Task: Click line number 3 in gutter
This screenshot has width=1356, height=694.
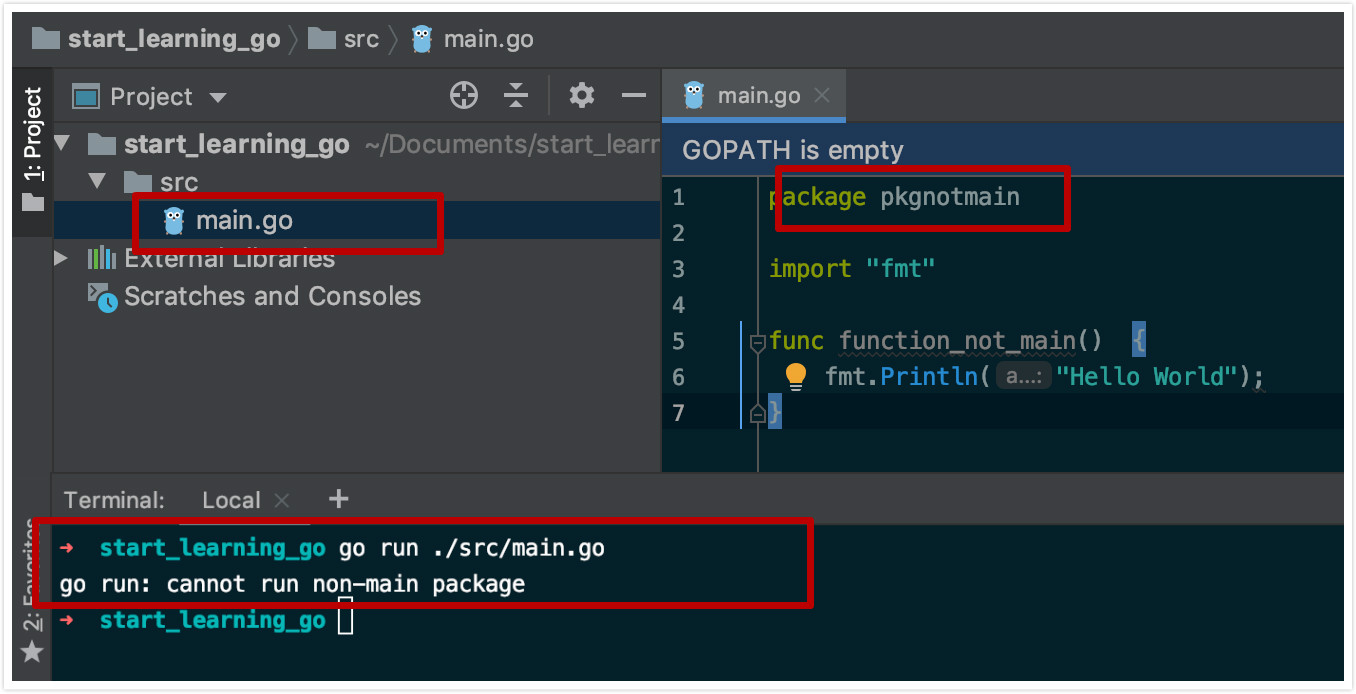Action: click(x=679, y=269)
